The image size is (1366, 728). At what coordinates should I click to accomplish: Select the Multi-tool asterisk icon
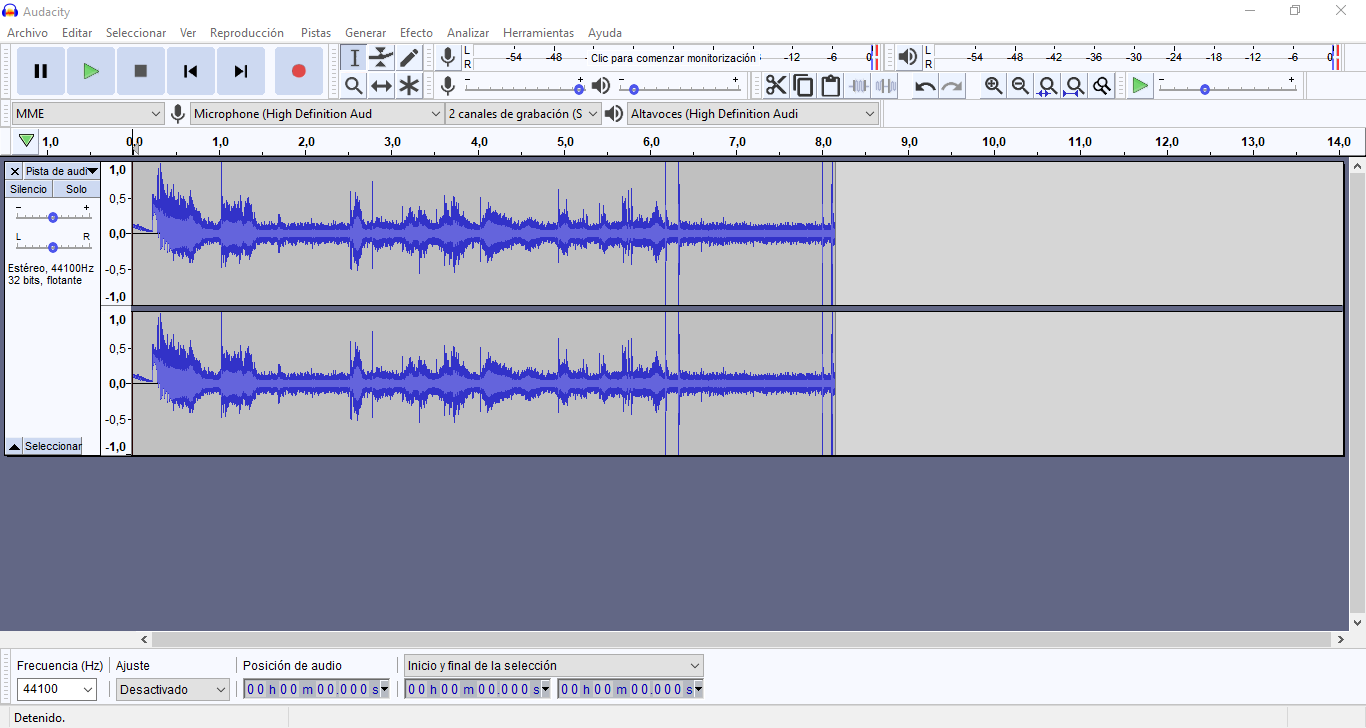pos(409,86)
